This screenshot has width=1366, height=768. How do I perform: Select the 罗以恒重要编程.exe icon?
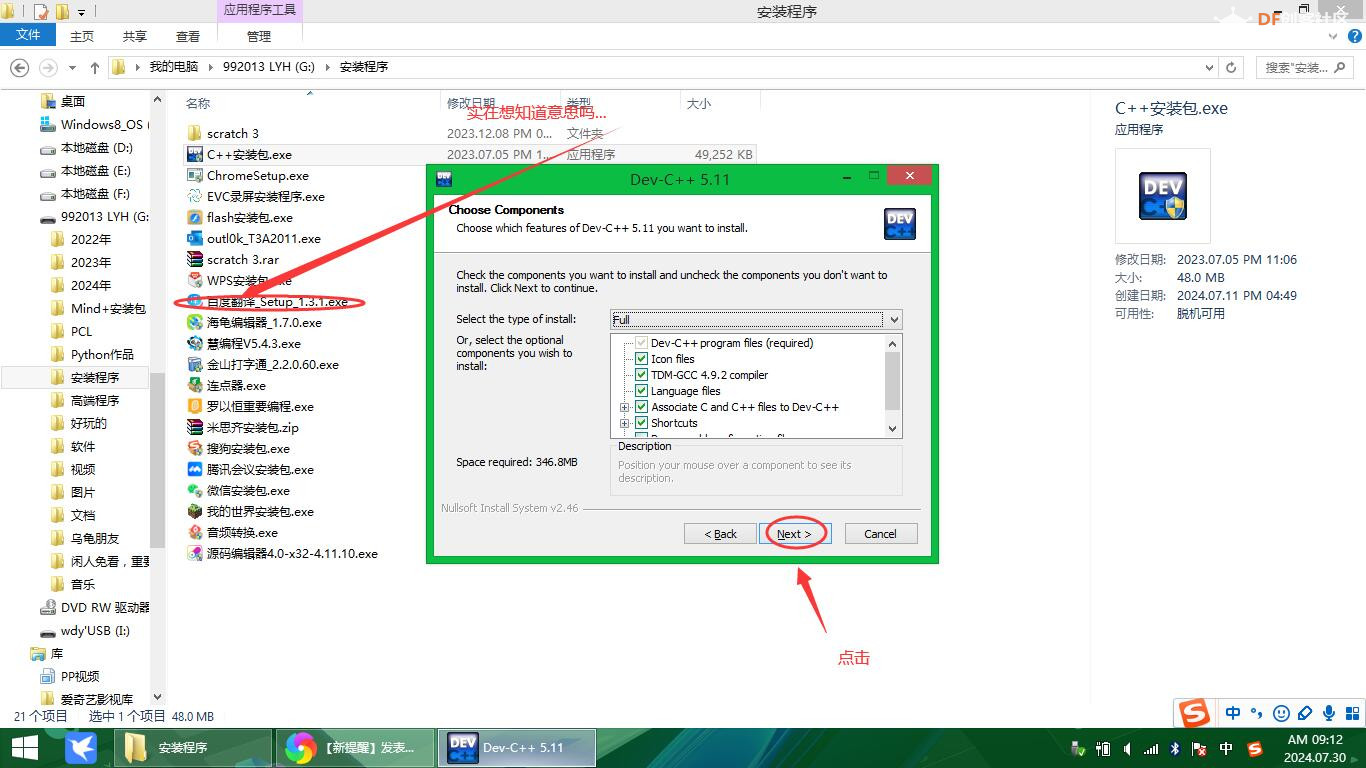click(195, 406)
